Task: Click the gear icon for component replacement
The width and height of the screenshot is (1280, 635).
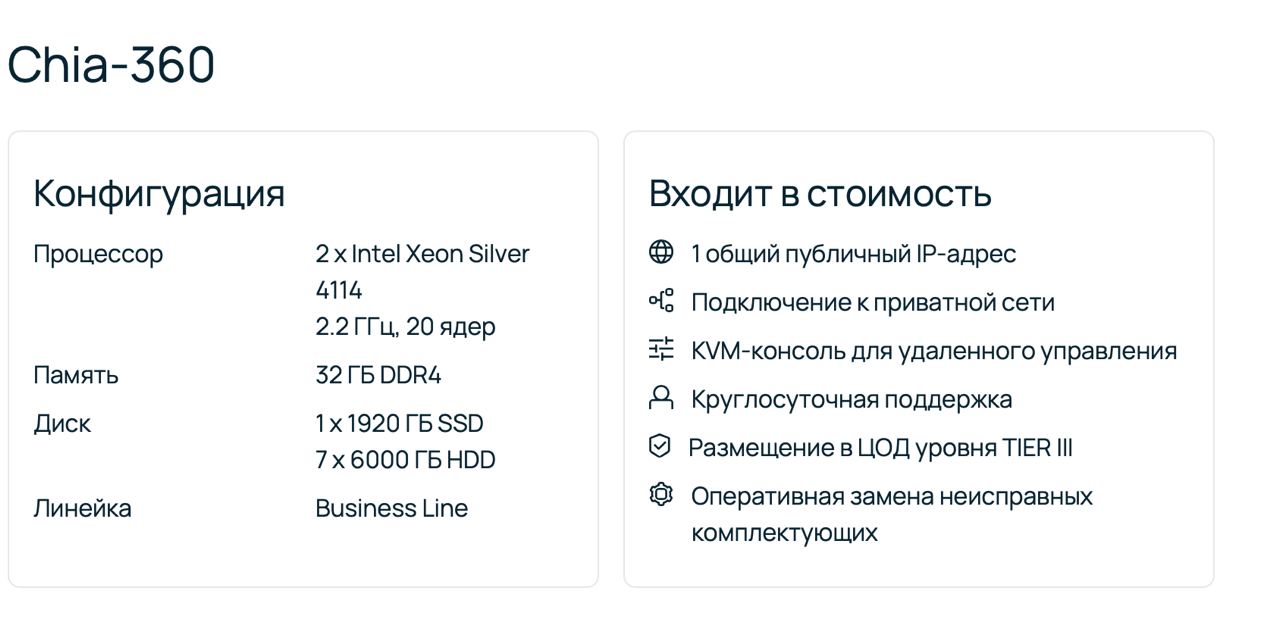Action: click(661, 494)
